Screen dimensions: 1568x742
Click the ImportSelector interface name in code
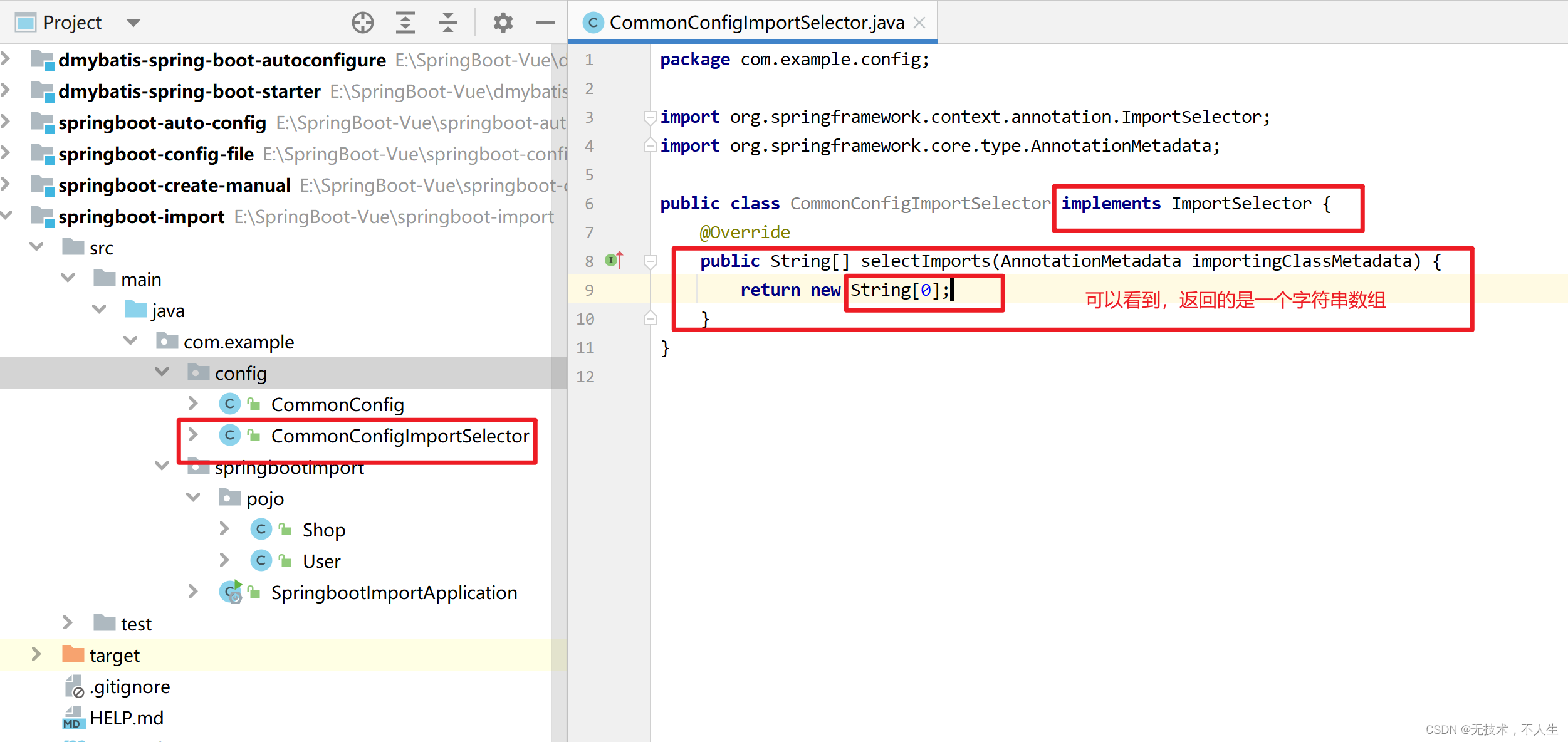click(x=1241, y=204)
